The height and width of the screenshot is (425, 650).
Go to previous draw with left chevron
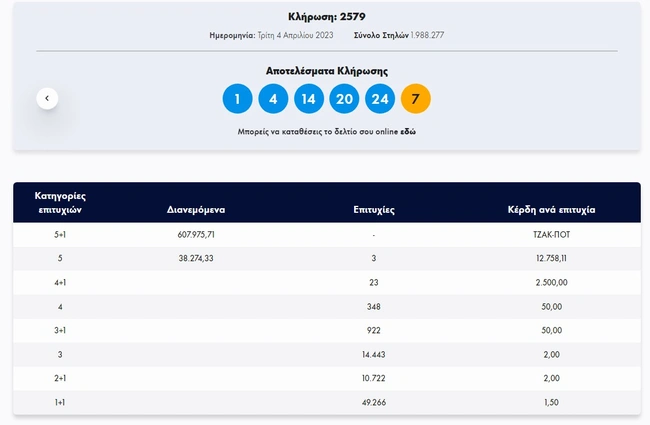pos(47,98)
